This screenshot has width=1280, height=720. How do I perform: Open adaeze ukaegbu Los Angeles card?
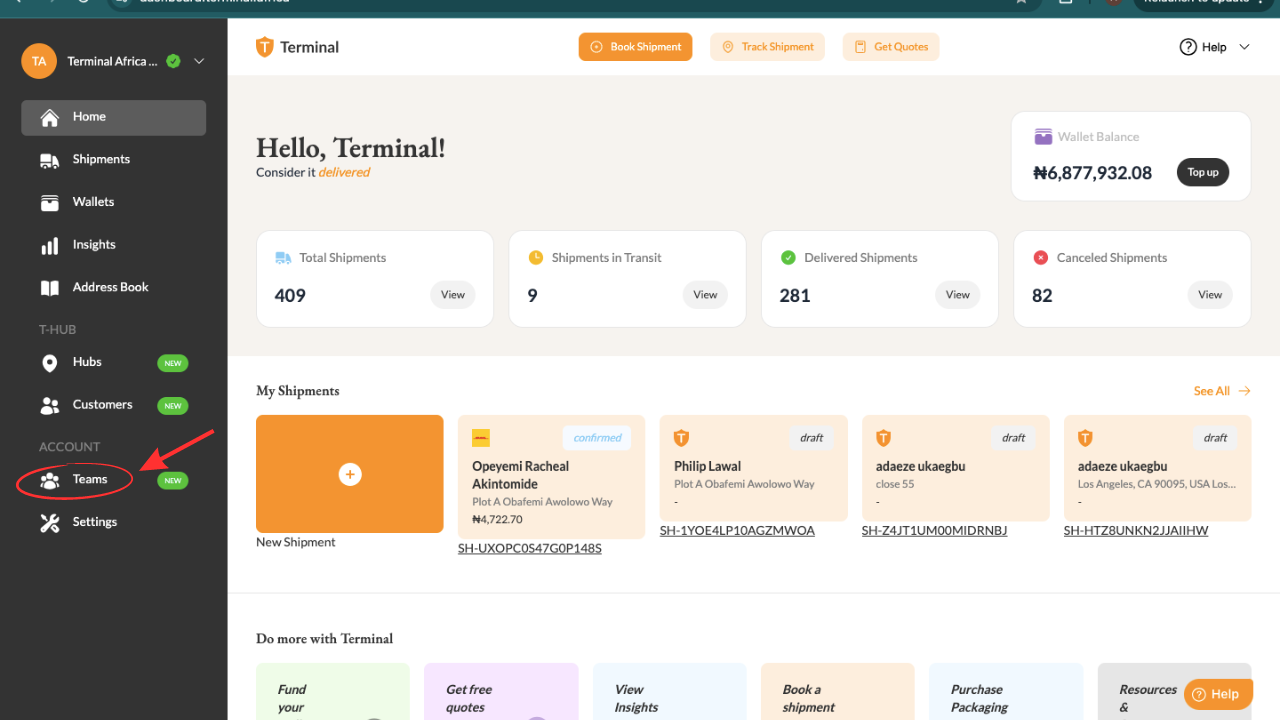click(1158, 468)
